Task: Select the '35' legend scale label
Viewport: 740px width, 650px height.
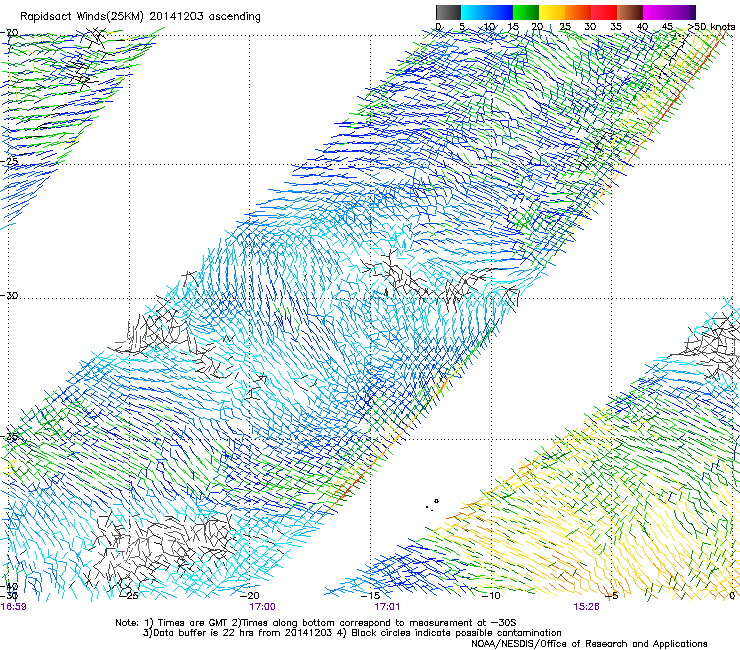Action: [616, 27]
